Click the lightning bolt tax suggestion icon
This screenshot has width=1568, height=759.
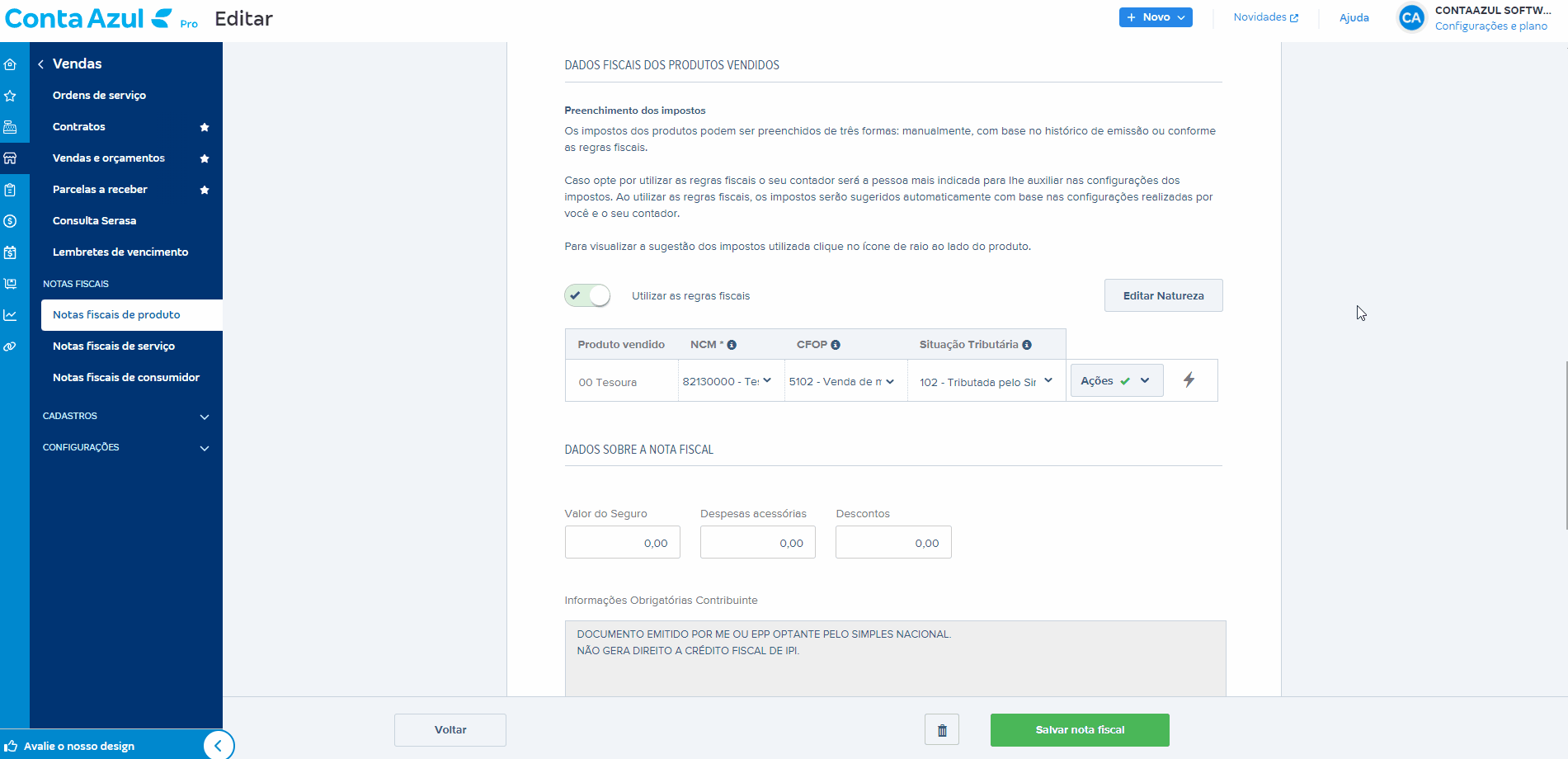click(1189, 380)
